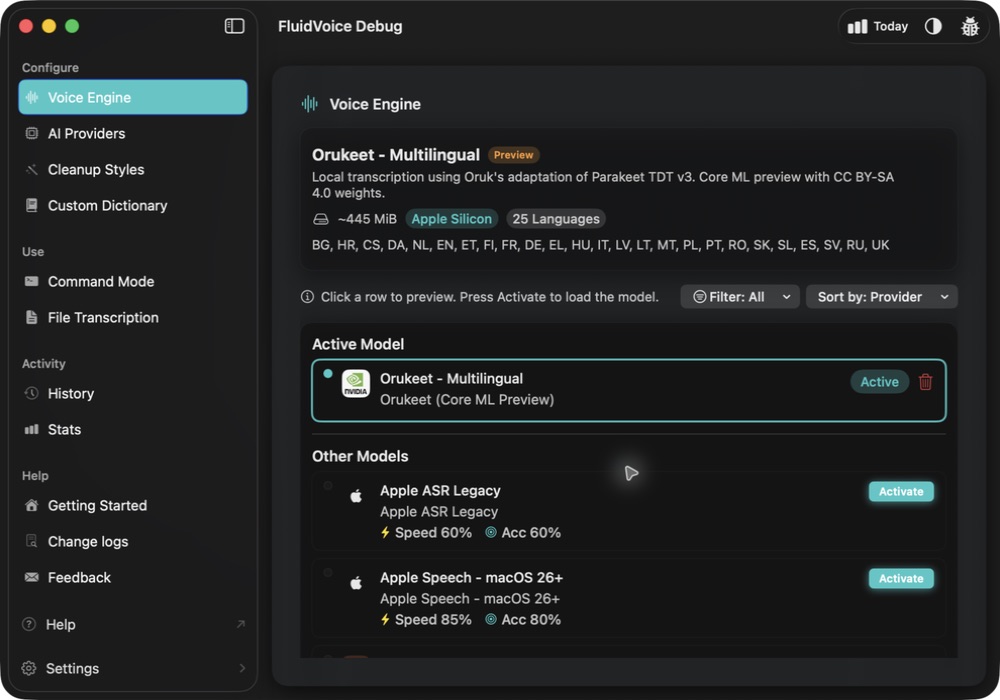1000x700 pixels.
Task: Open Help external link arrow
Action: [240, 624]
